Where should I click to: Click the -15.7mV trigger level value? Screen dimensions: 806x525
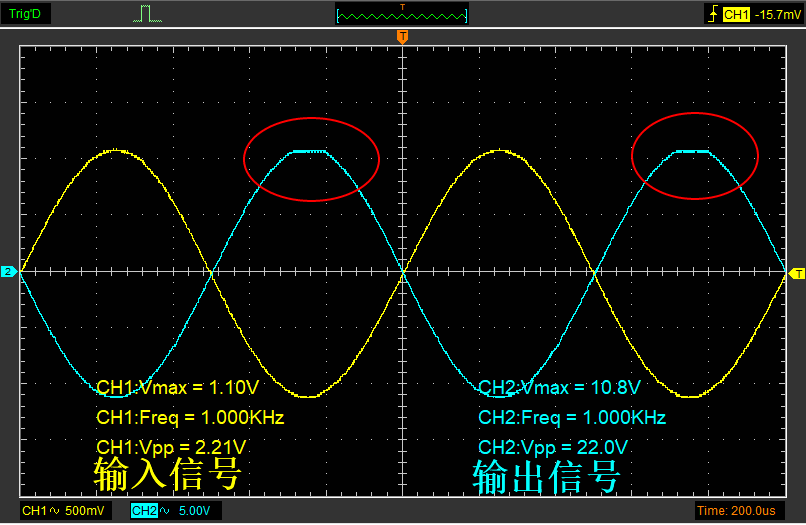[x=776, y=14]
